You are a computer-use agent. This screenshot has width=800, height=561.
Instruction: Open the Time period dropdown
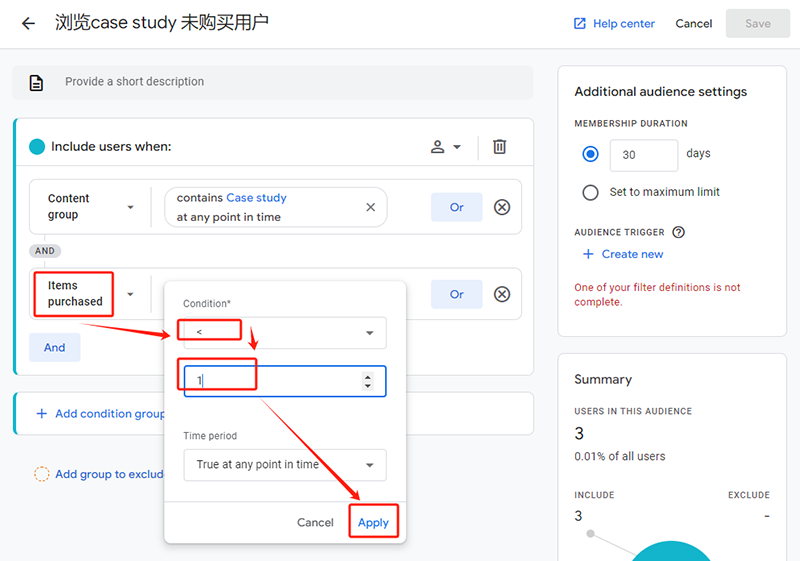[285, 465]
